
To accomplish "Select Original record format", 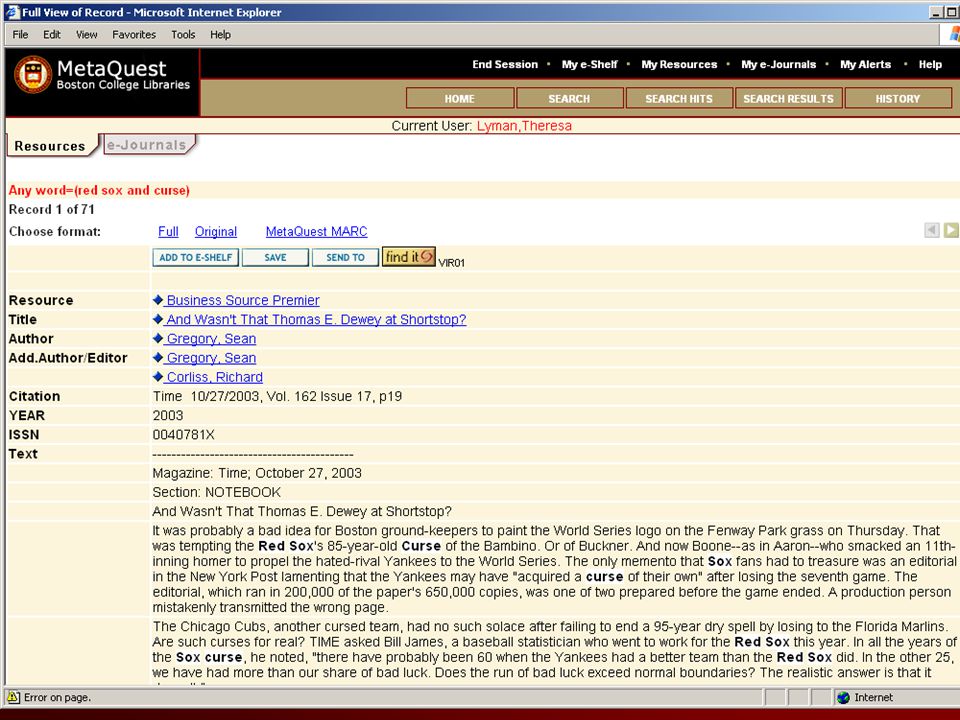I will point(216,231).
